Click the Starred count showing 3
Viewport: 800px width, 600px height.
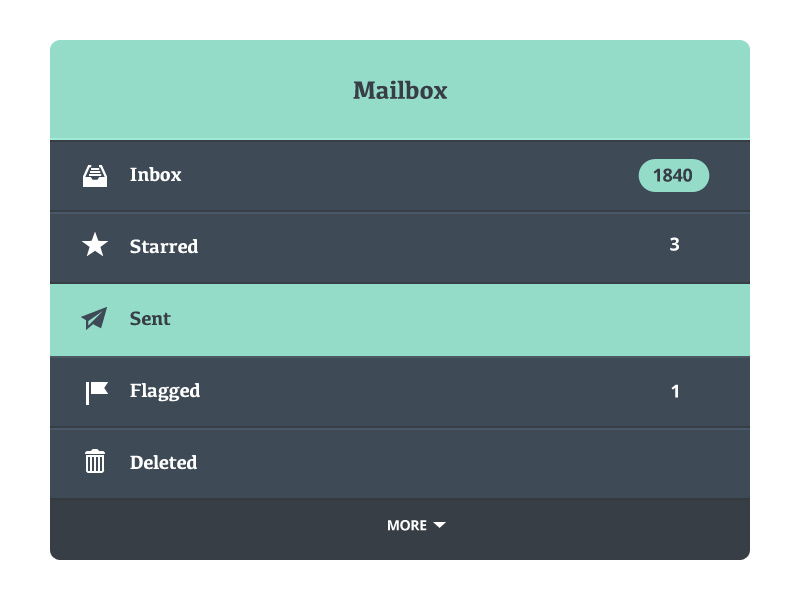click(x=675, y=246)
